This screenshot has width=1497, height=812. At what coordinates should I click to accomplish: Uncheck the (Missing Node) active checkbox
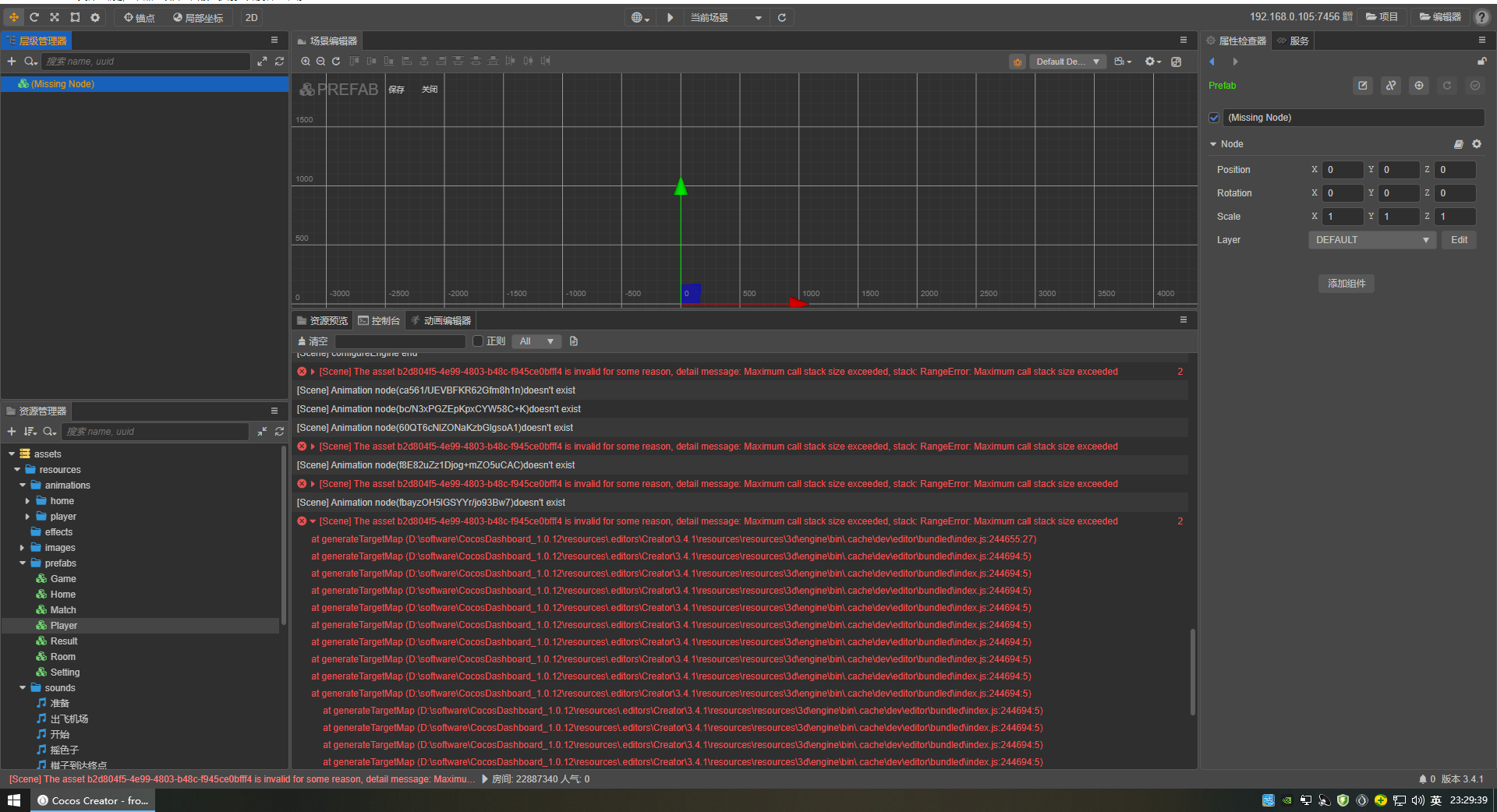click(1214, 118)
